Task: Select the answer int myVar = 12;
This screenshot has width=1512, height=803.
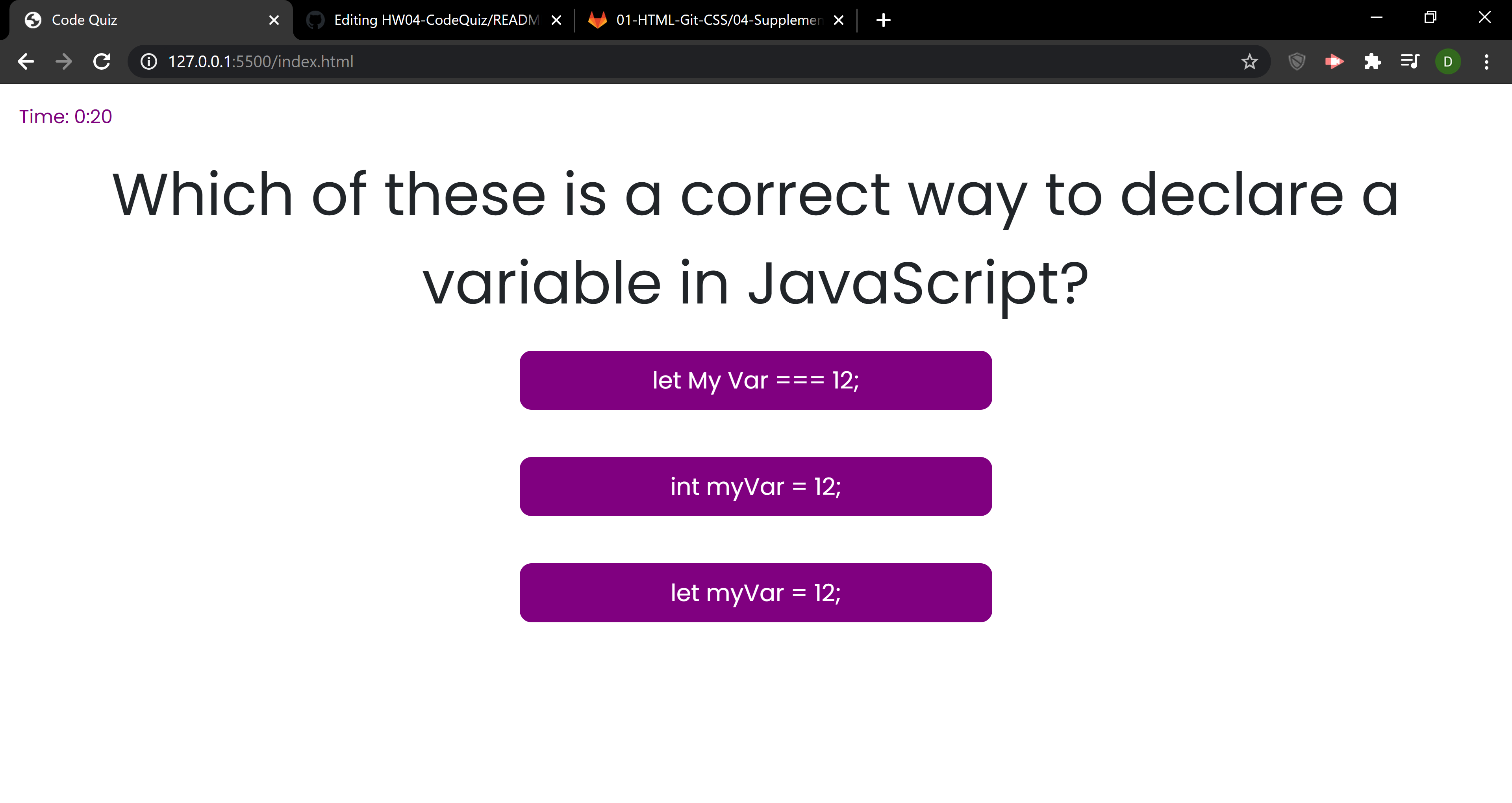Action: (x=756, y=486)
